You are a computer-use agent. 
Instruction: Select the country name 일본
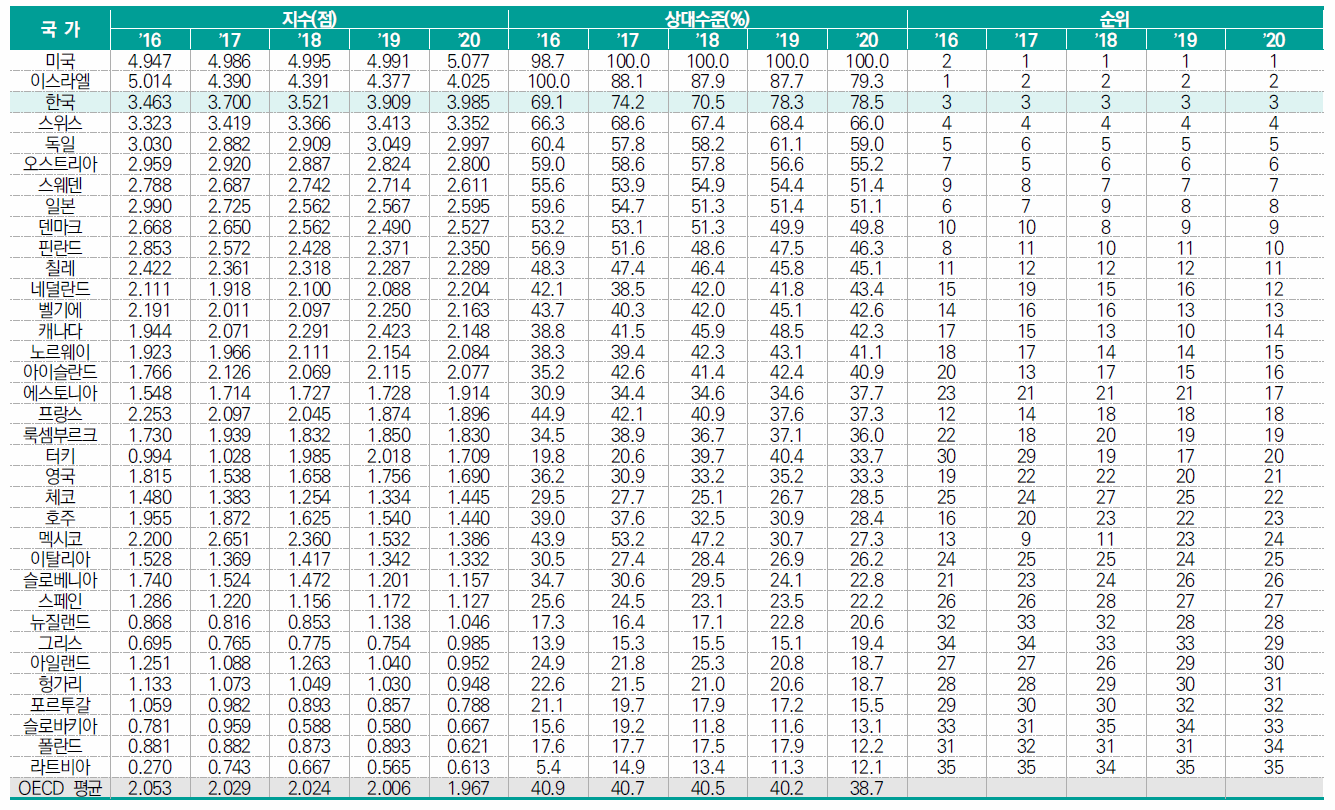(60, 206)
